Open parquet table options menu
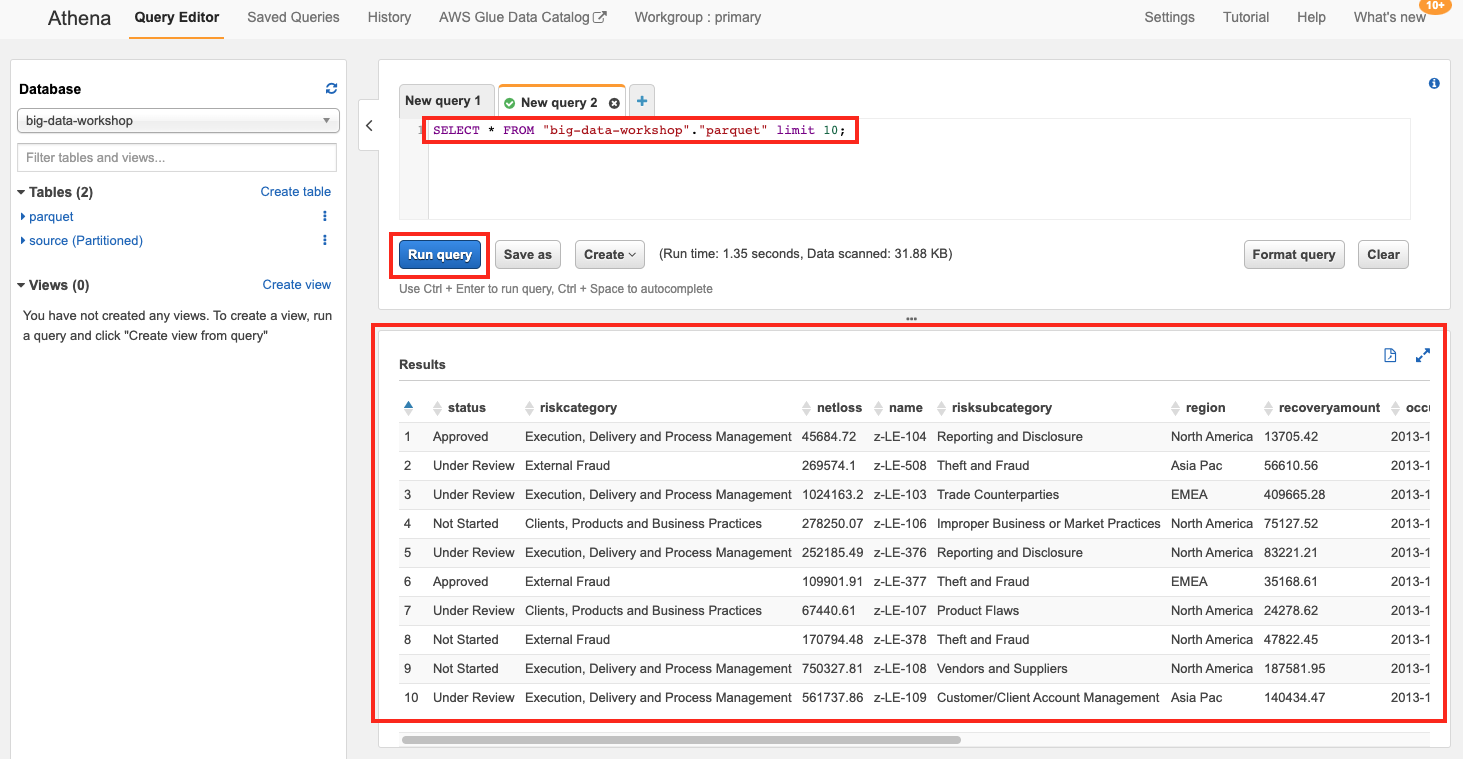 click(x=324, y=217)
